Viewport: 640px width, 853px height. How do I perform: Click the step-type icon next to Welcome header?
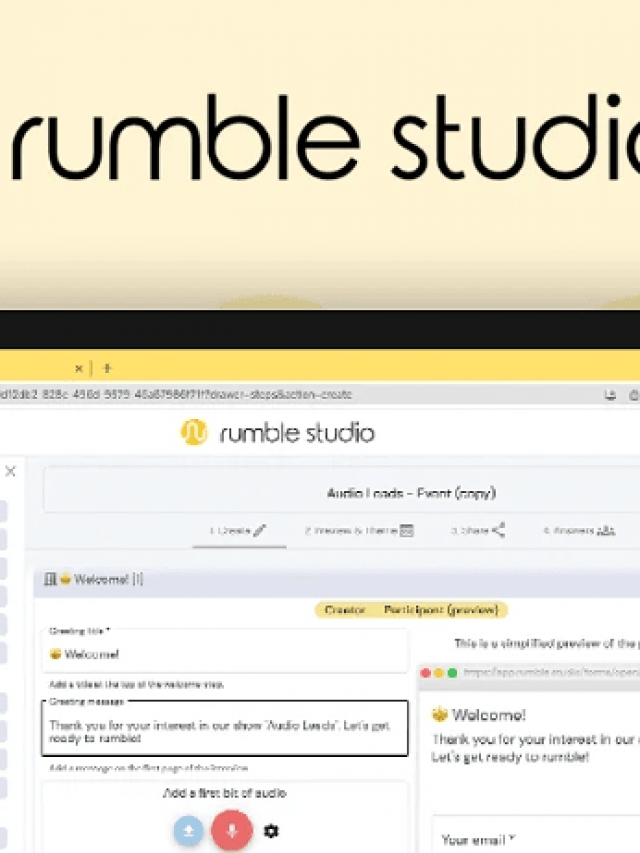coord(51,579)
